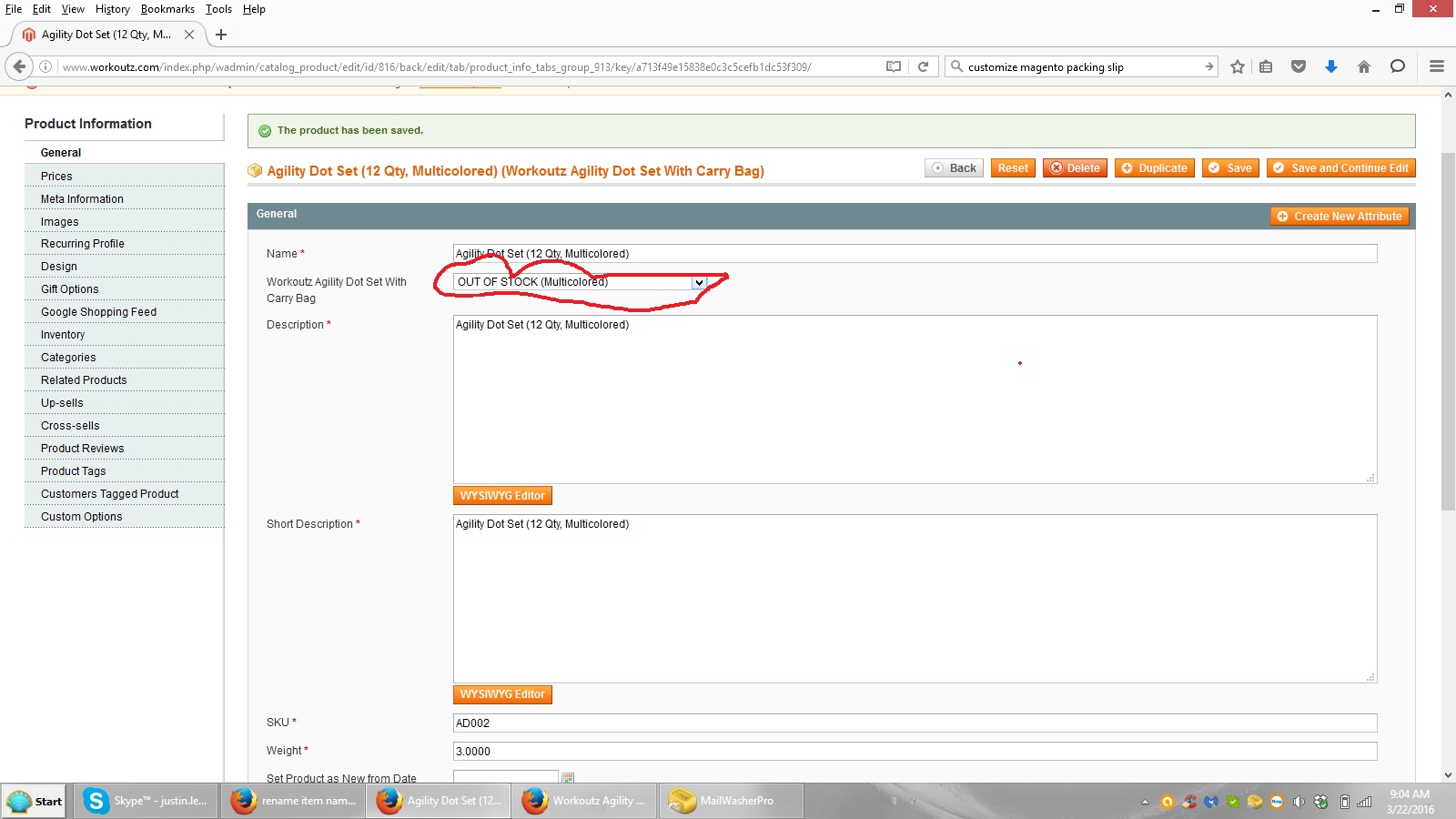The height and width of the screenshot is (819, 1456).
Task: Open the Firefox hamburger menu
Action: (x=1437, y=66)
